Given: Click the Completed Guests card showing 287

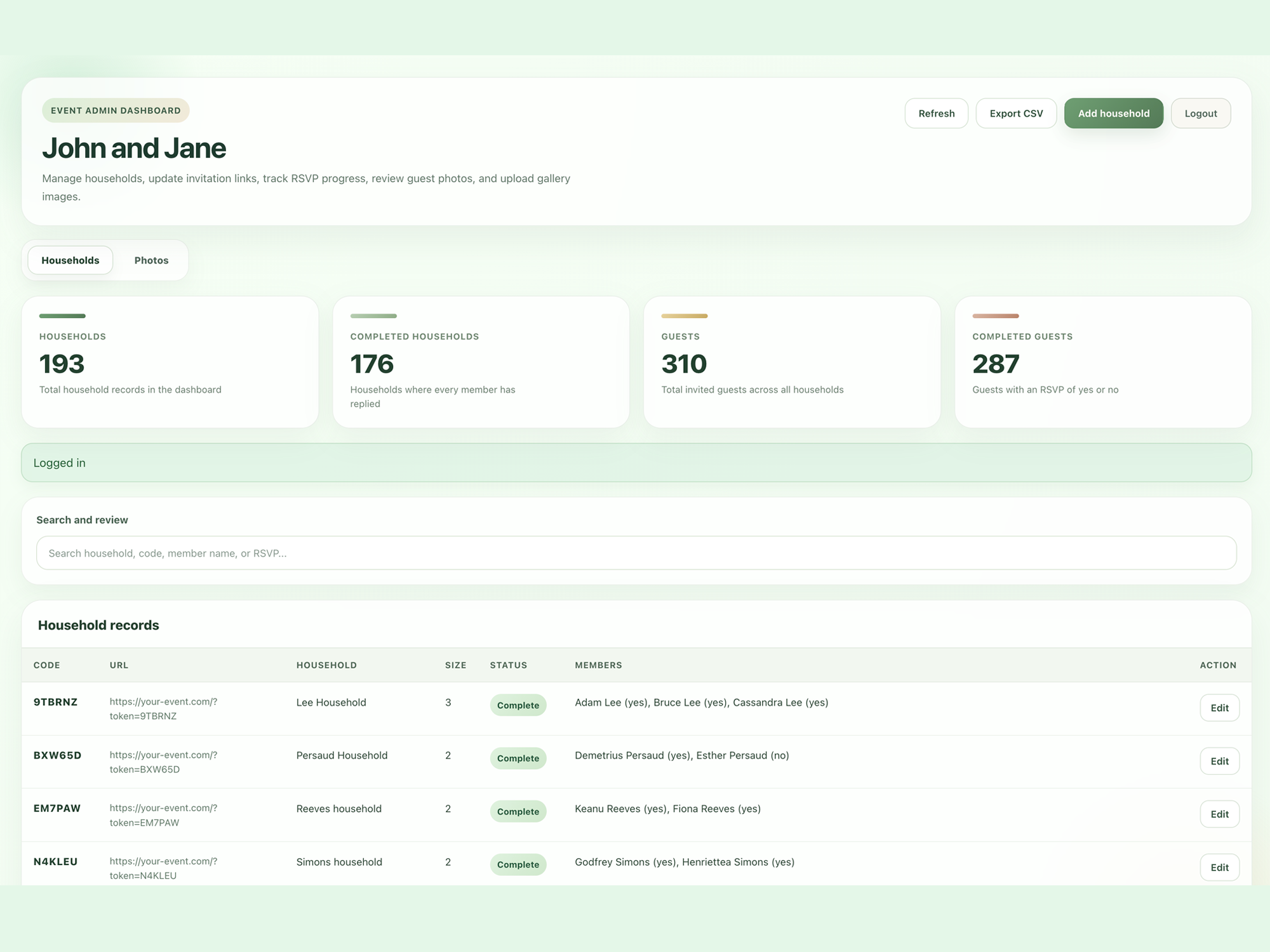Looking at the screenshot, I should pyautogui.click(x=1103, y=362).
